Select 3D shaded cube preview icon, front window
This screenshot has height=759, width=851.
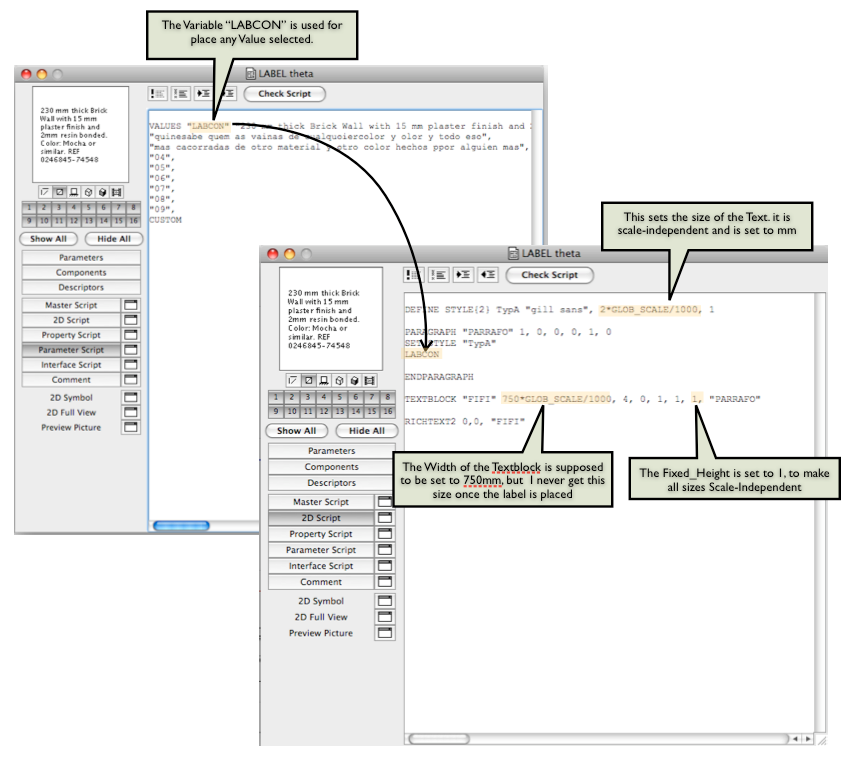(x=354, y=381)
